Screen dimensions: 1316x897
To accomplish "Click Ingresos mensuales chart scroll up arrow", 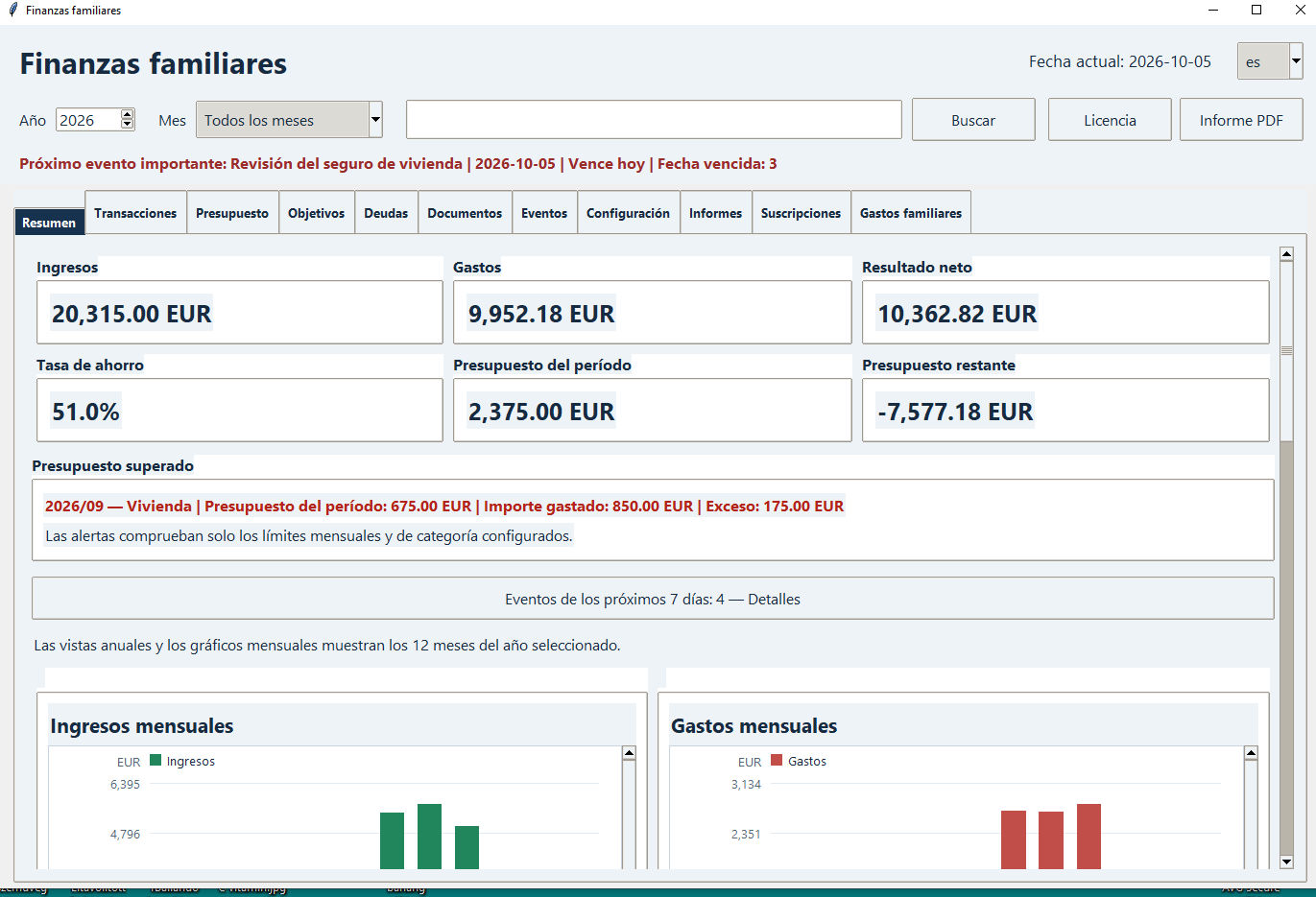I will [x=629, y=753].
